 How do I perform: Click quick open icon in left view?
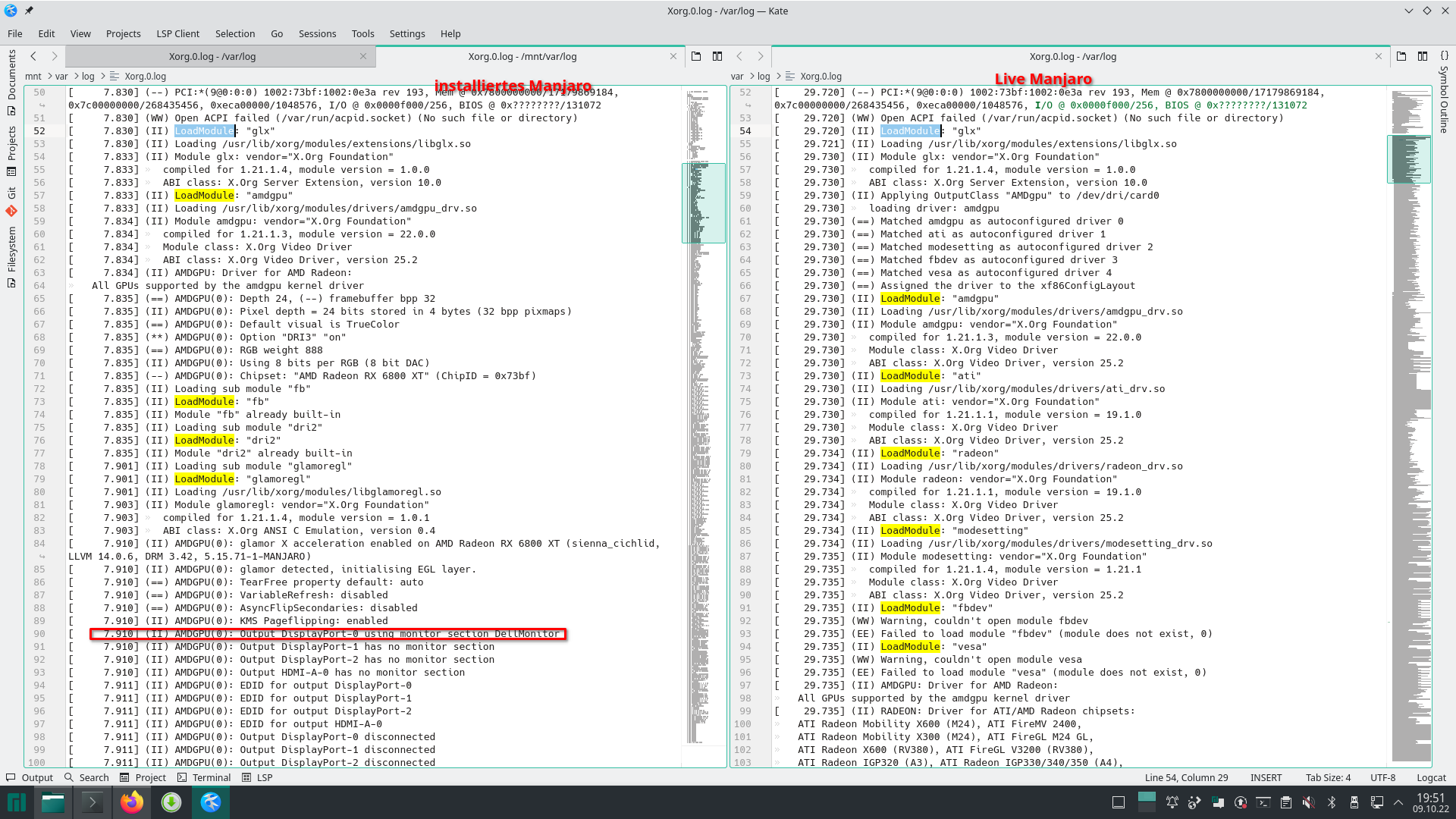tap(696, 56)
